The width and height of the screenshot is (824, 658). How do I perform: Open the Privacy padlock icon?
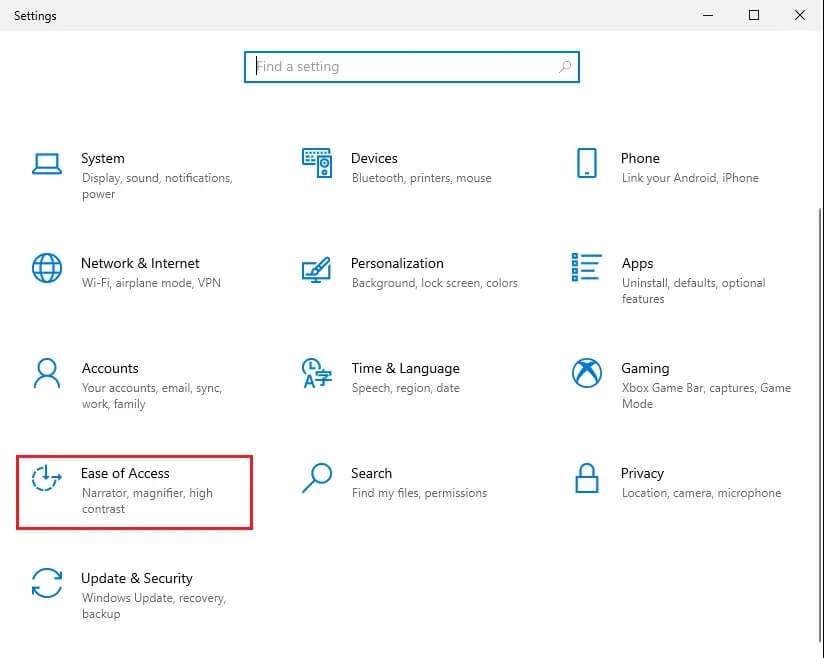click(586, 478)
